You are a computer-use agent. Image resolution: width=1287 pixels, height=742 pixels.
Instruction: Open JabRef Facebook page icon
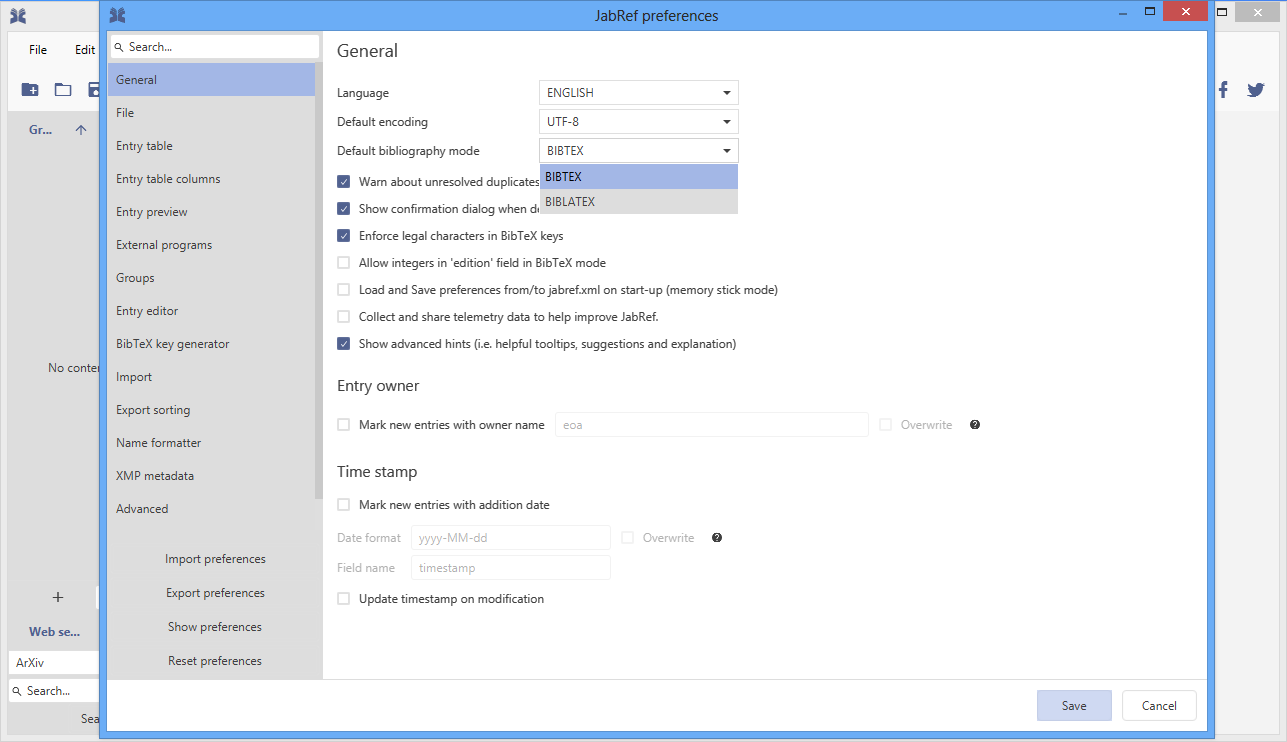pos(1223,90)
